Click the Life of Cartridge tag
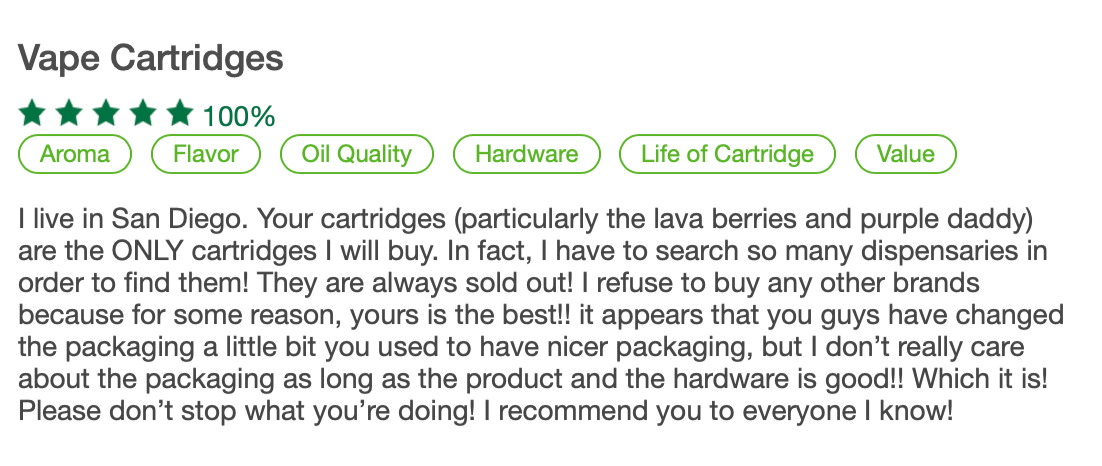 [727, 154]
